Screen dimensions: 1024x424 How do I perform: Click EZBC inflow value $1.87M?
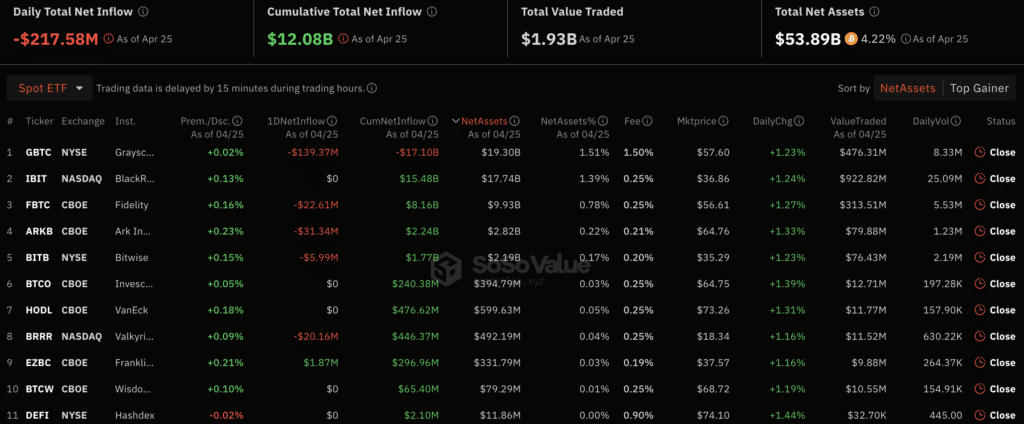pyautogui.click(x=321, y=363)
